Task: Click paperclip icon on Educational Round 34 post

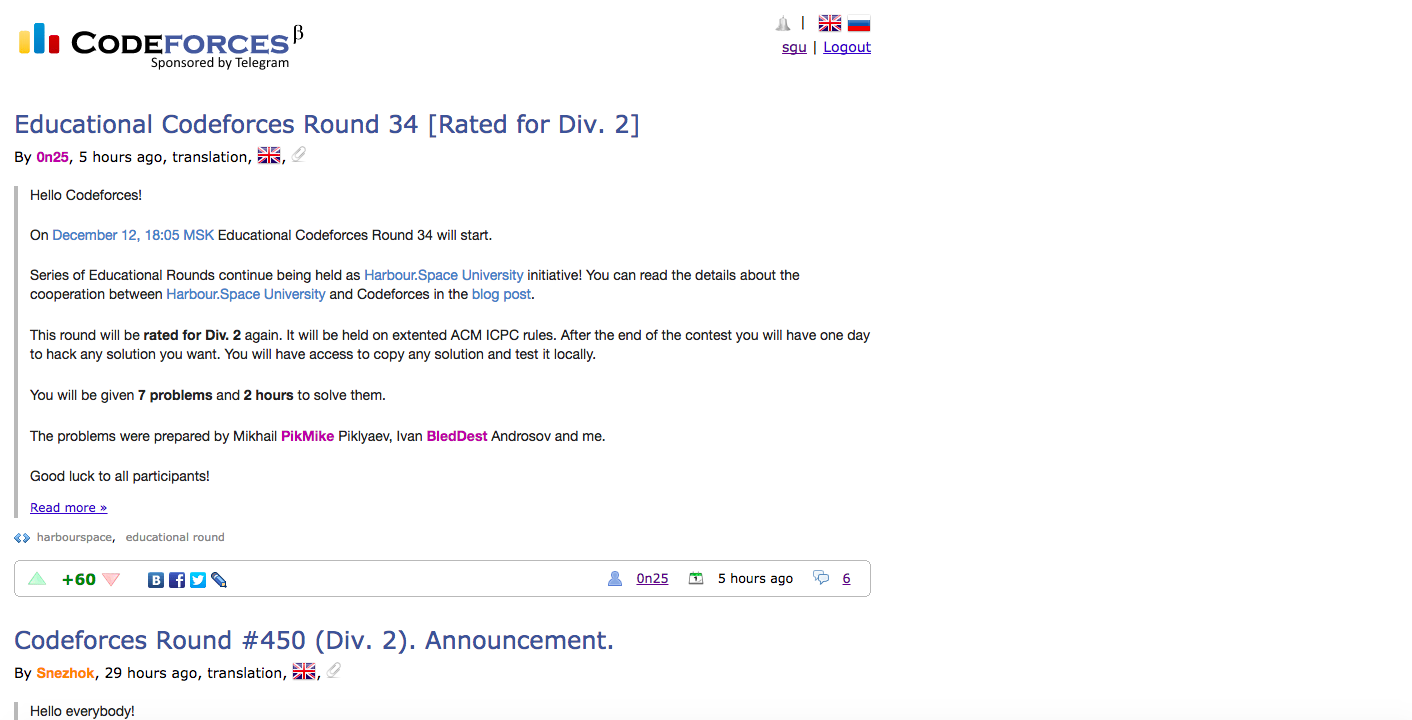Action: click(298, 155)
